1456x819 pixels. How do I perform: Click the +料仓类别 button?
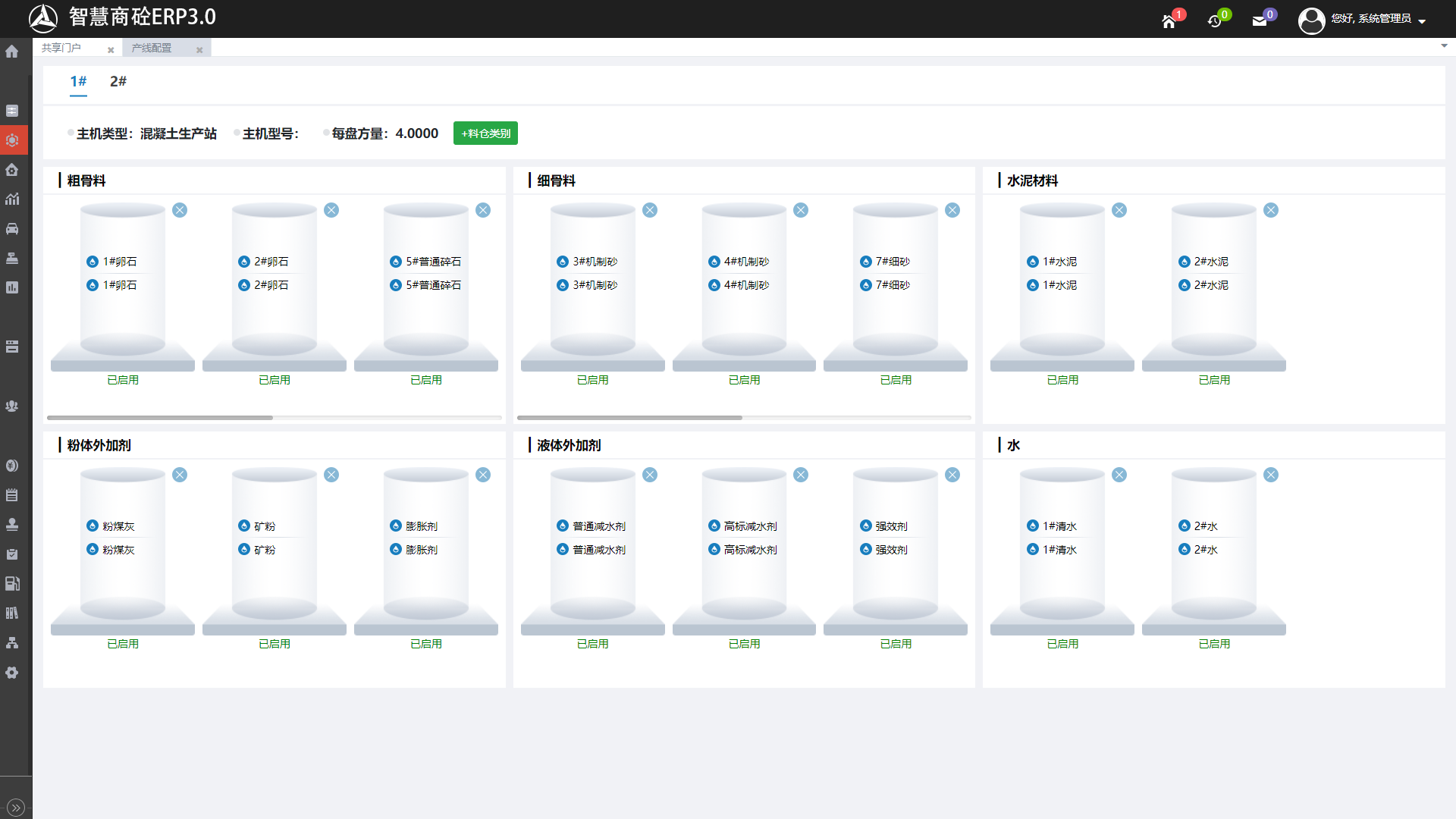pyautogui.click(x=485, y=133)
